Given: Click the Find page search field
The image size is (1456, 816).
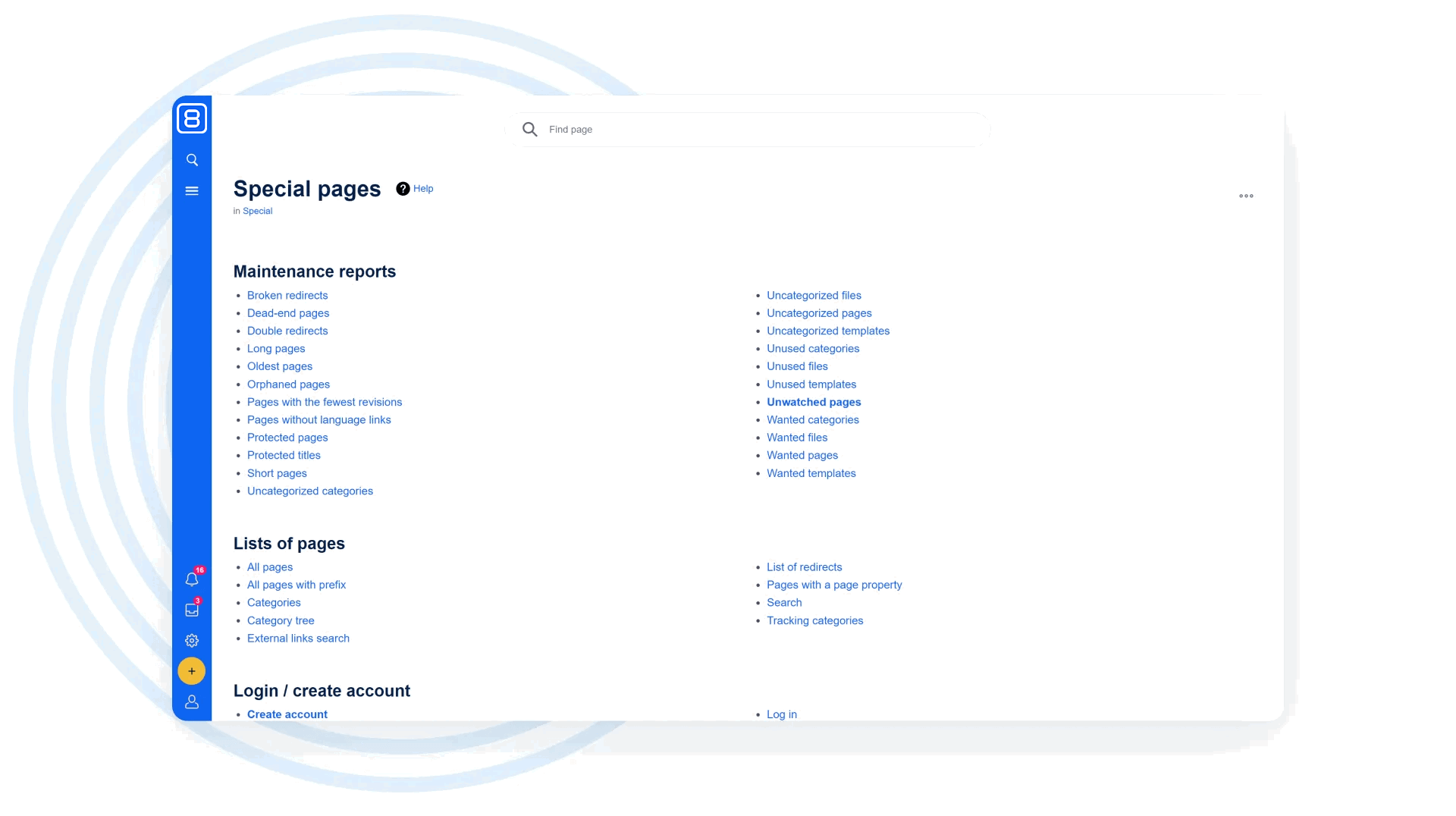Looking at the screenshot, I should 758,130.
